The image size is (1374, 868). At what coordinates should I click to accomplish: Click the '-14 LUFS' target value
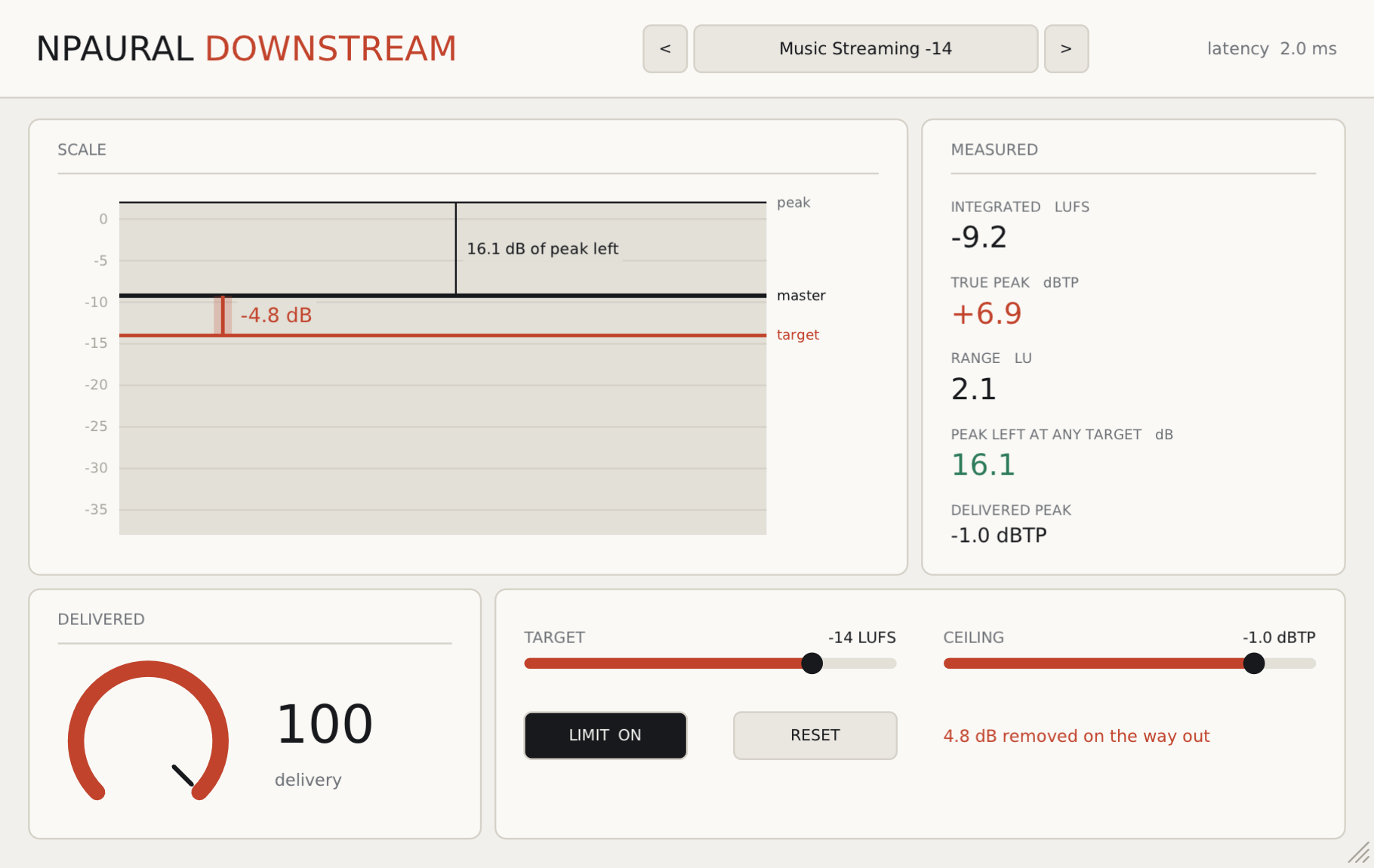[x=862, y=637]
